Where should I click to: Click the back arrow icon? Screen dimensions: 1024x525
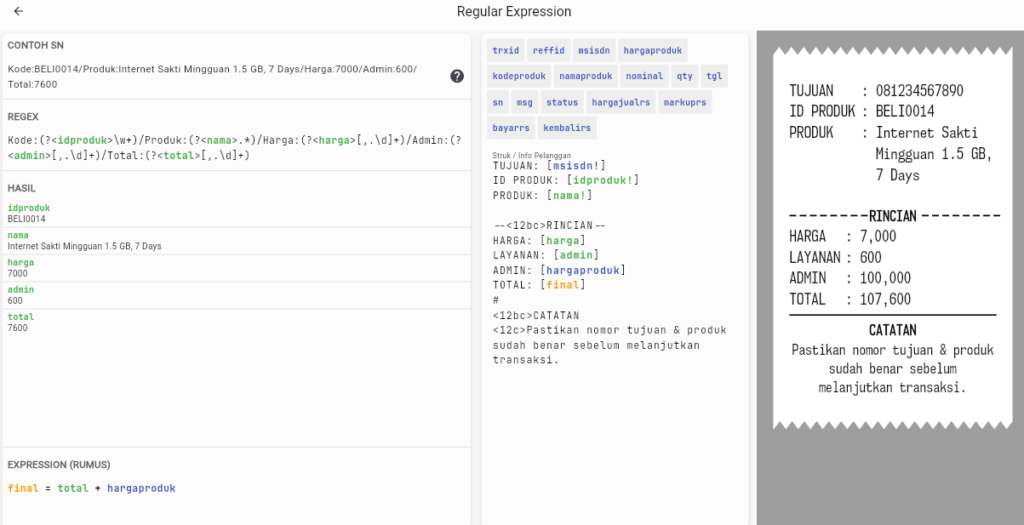click(x=19, y=12)
